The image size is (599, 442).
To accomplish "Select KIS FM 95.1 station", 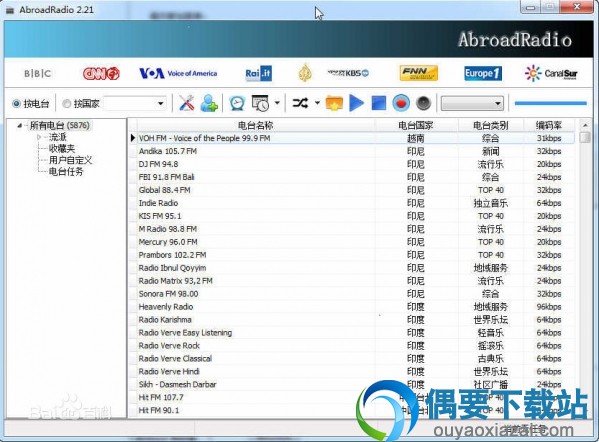I will point(355,216).
